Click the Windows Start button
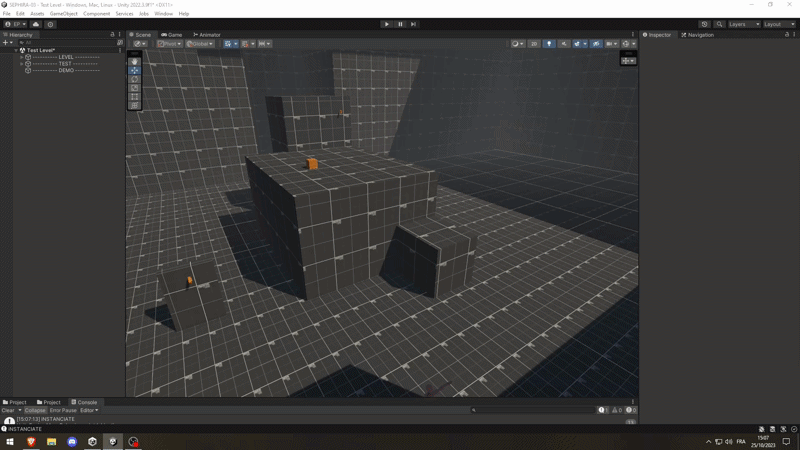 click(10, 441)
